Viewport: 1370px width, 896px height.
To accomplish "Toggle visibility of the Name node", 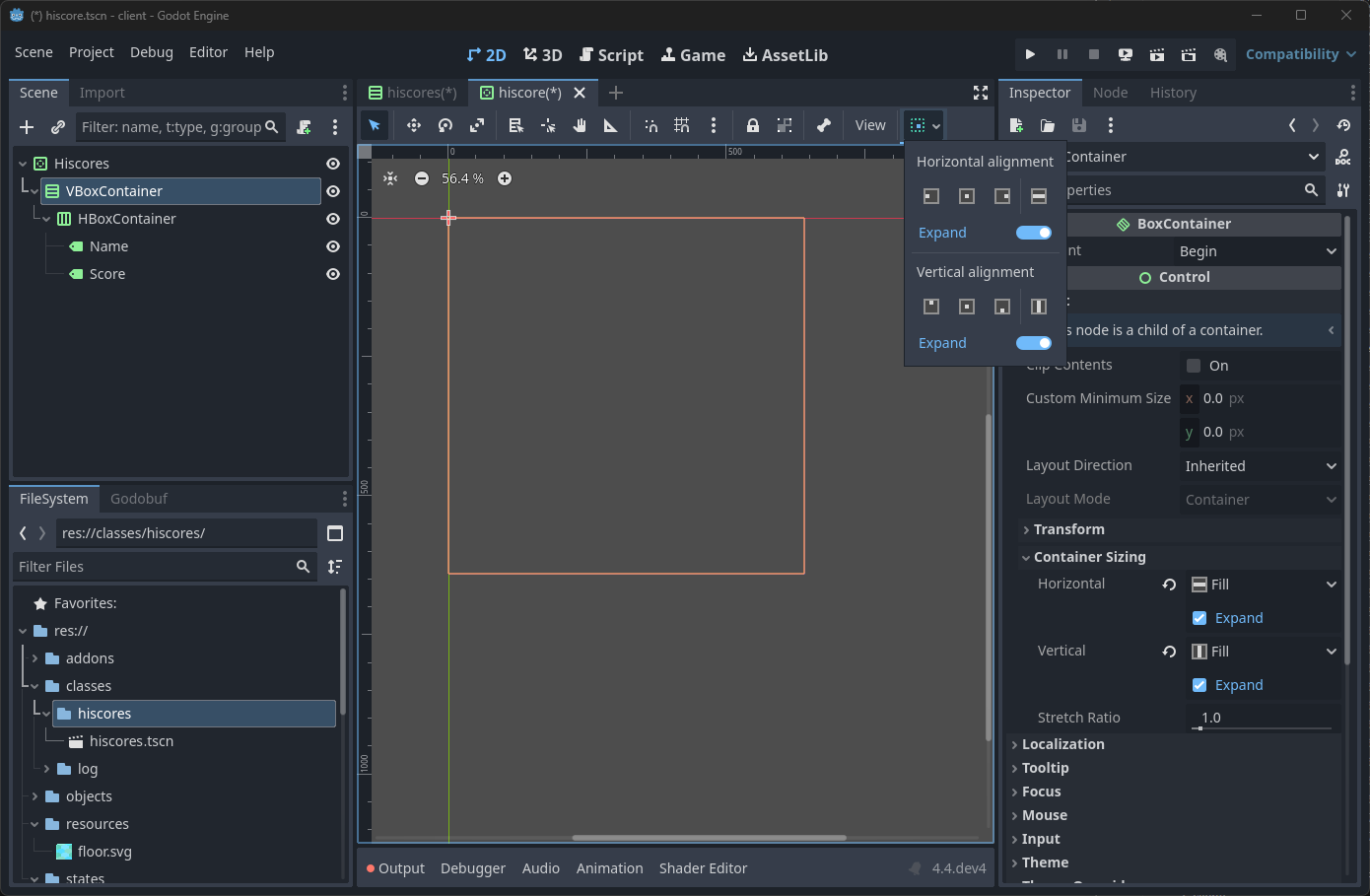I will [x=333, y=246].
